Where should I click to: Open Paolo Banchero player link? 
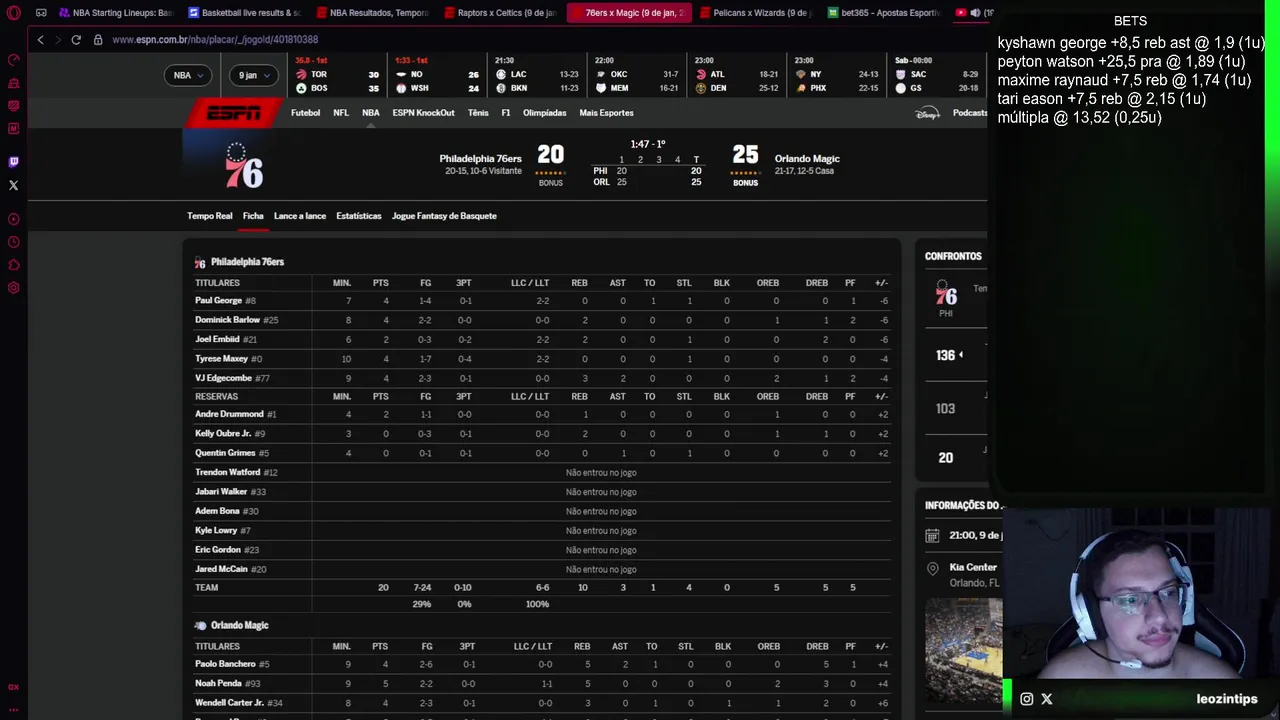pyautogui.click(x=225, y=664)
